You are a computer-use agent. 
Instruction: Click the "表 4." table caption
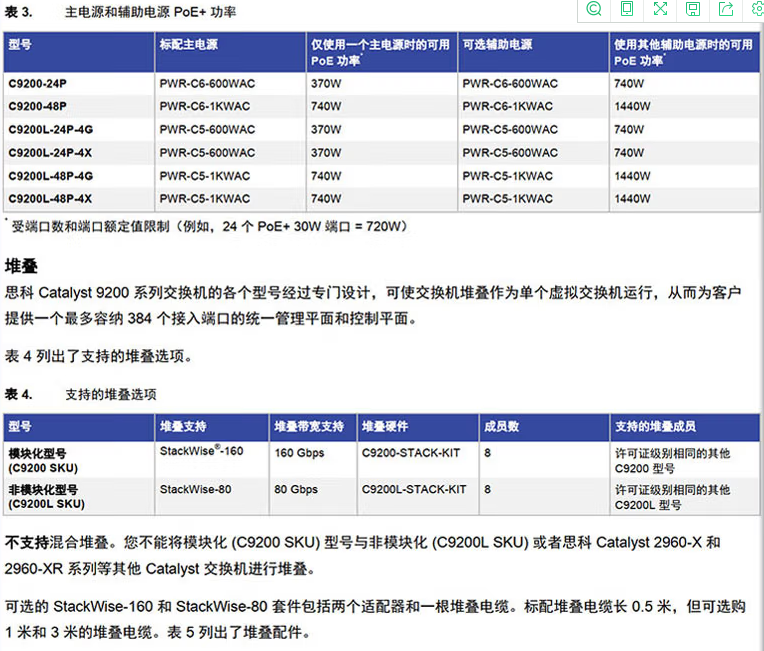pos(19,394)
